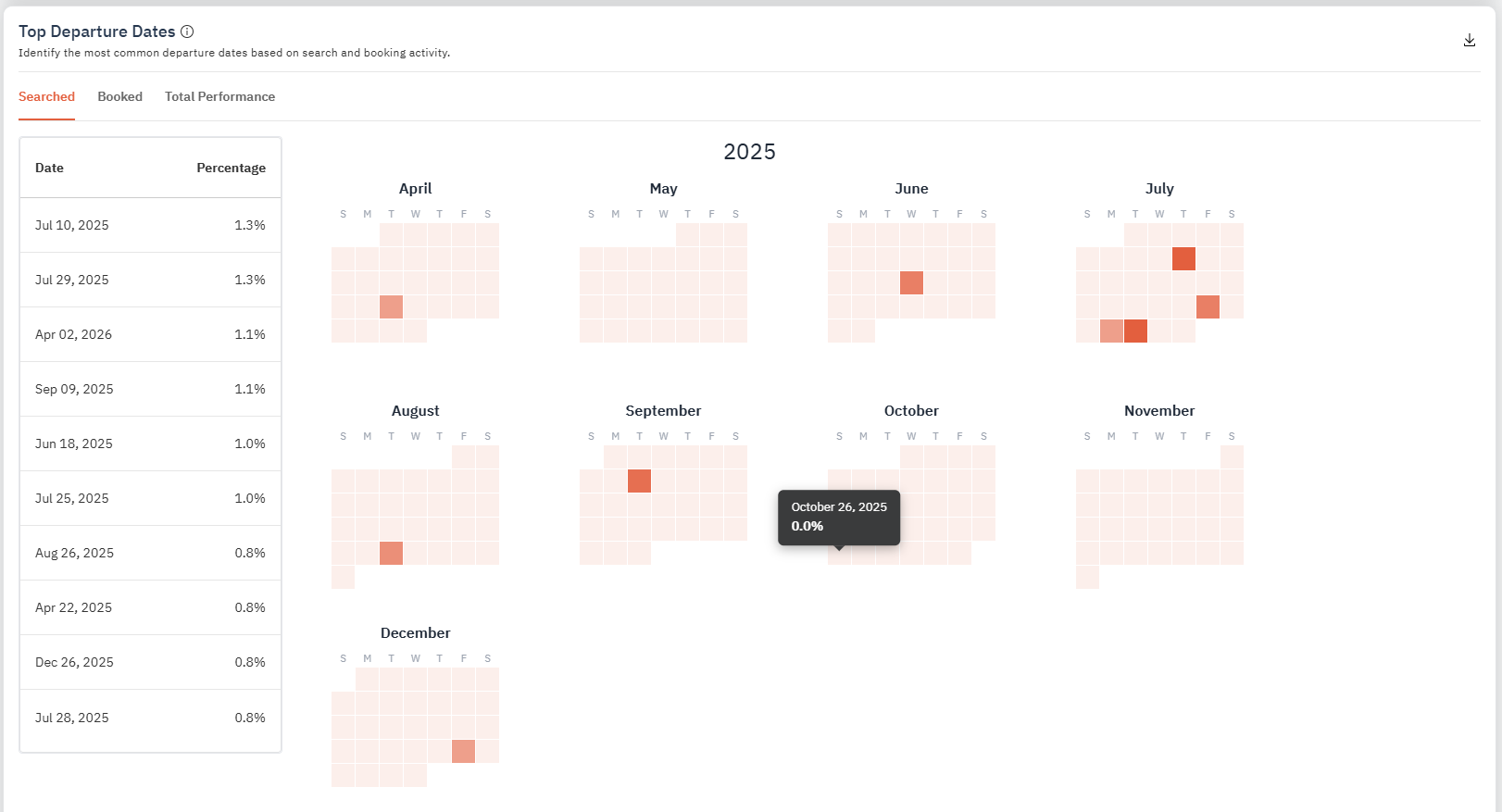Image resolution: width=1502 pixels, height=812 pixels.
Task: Click the info icon beside Top Departure Dates
Action: click(187, 31)
